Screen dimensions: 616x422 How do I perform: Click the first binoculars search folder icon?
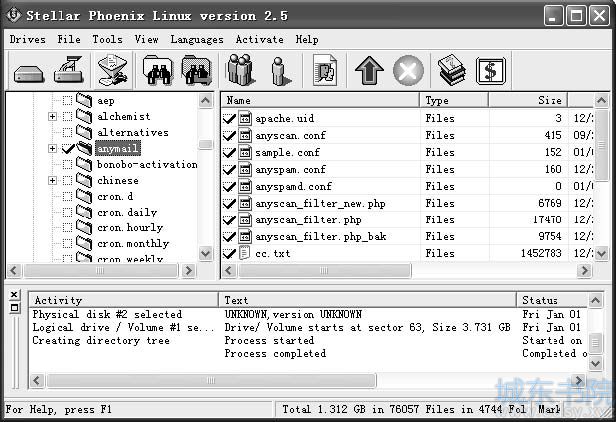click(158, 71)
